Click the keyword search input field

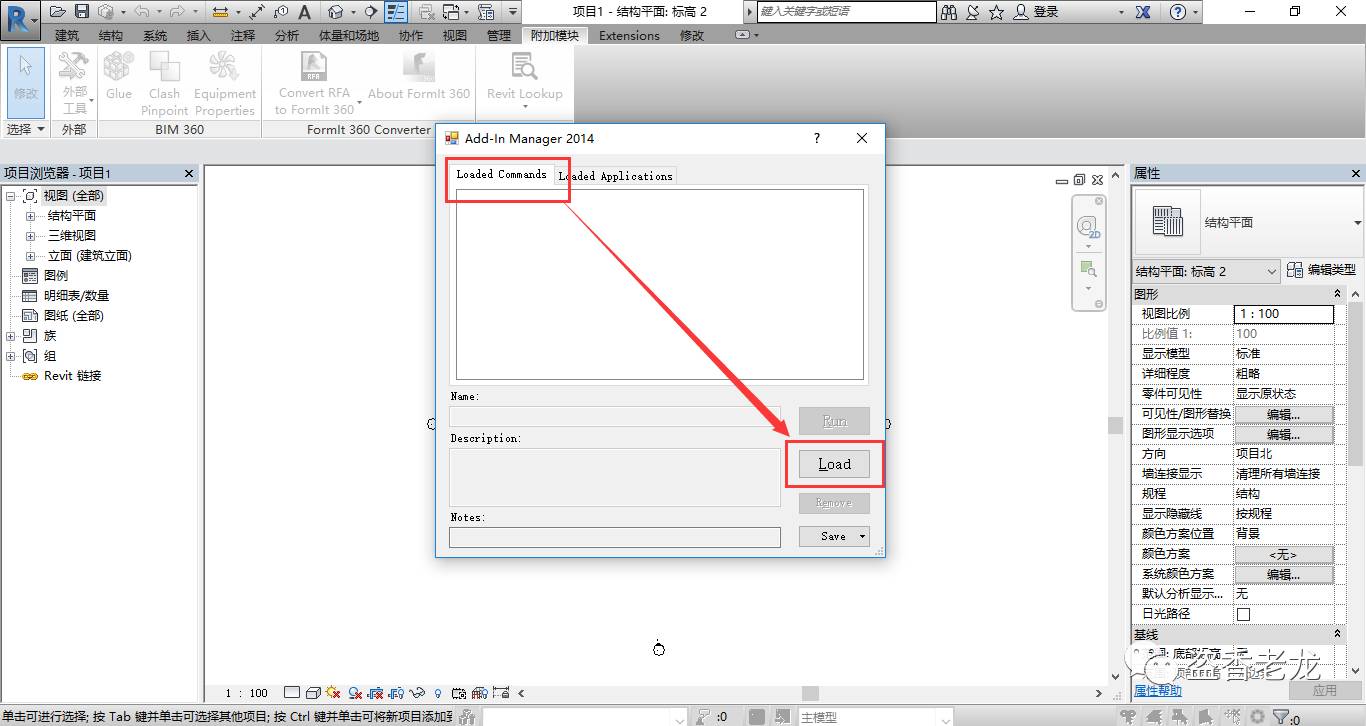click(x=846, y=12)
